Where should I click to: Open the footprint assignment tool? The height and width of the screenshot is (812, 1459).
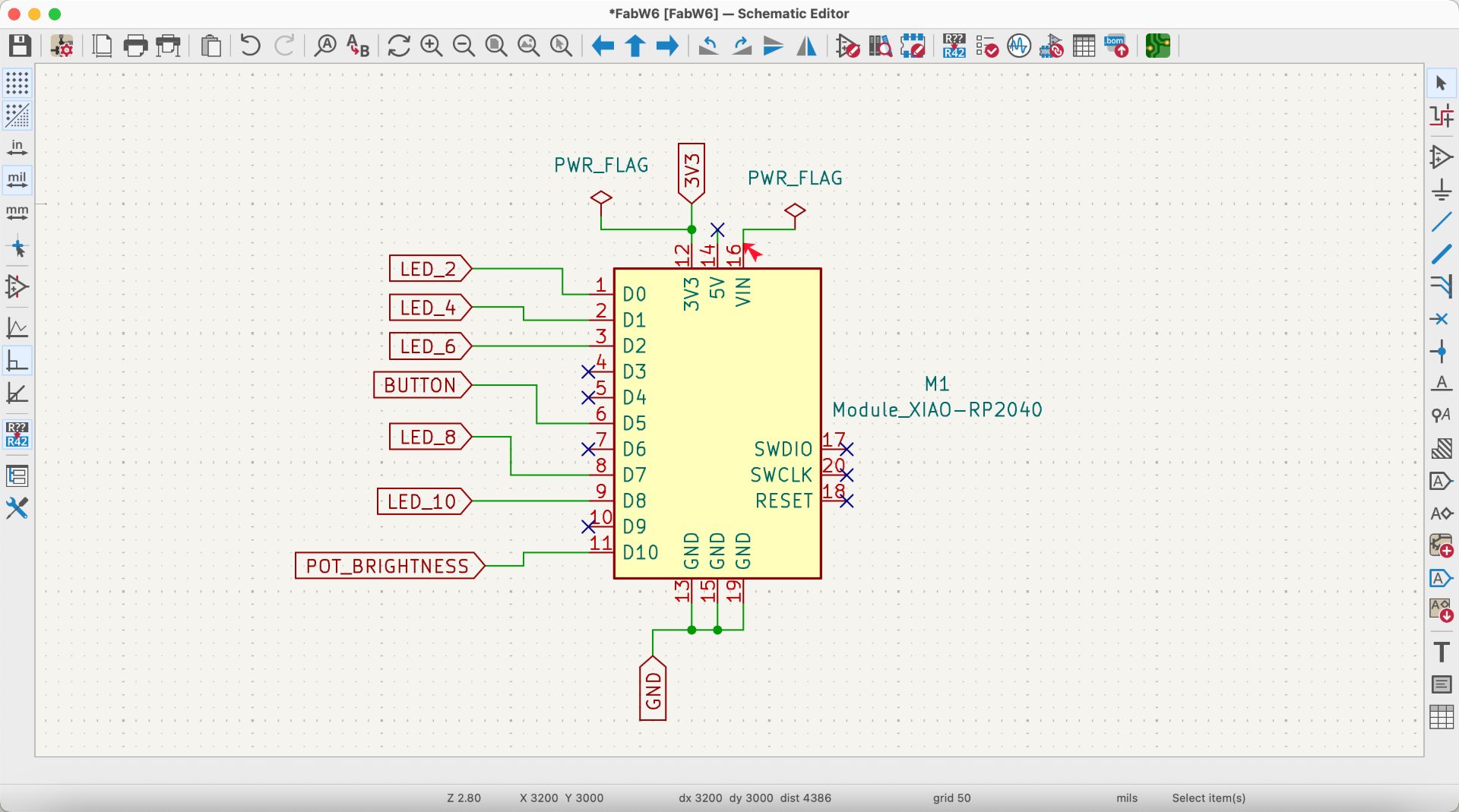point(1052,46)
